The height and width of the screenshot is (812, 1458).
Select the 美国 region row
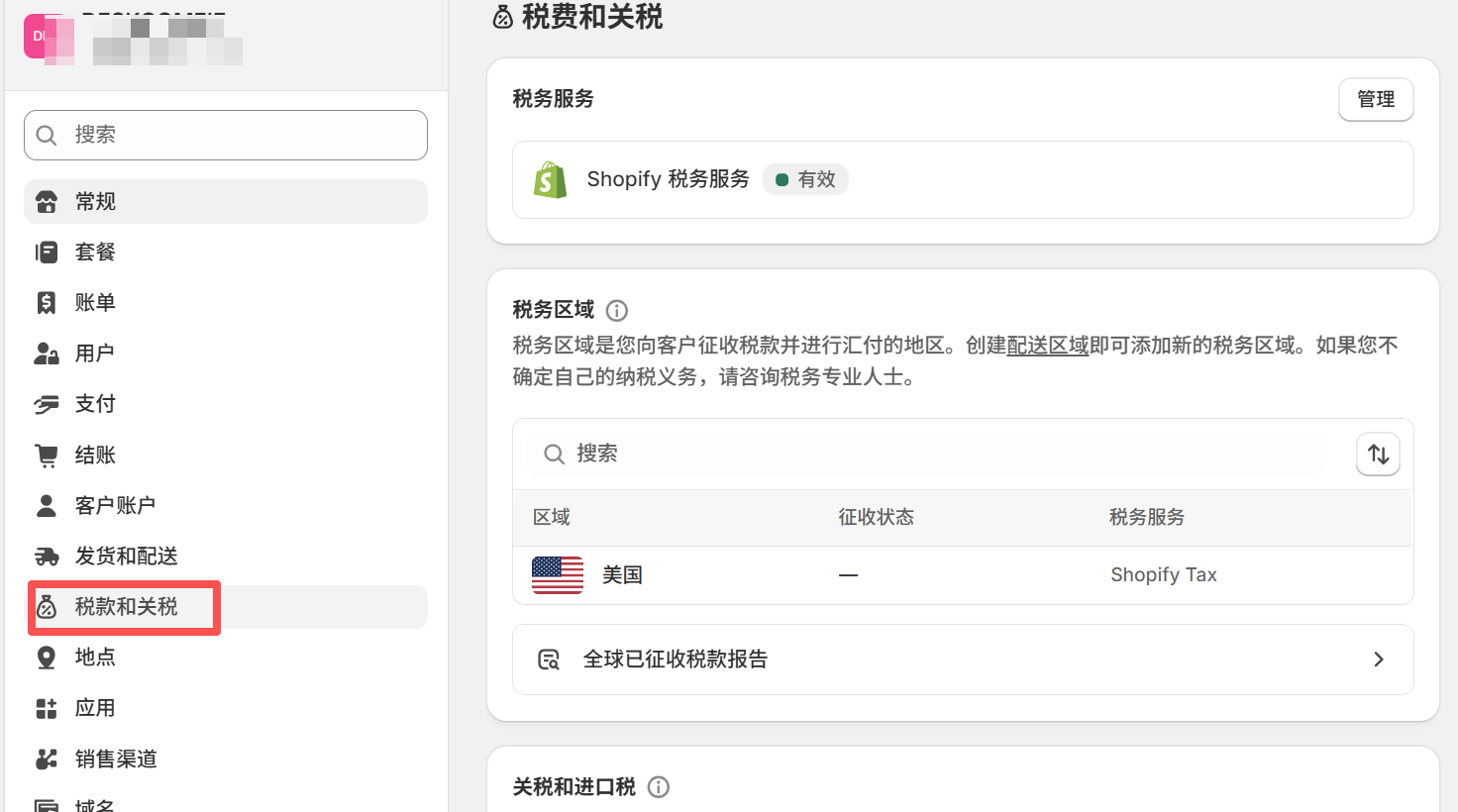click(963, 575)
